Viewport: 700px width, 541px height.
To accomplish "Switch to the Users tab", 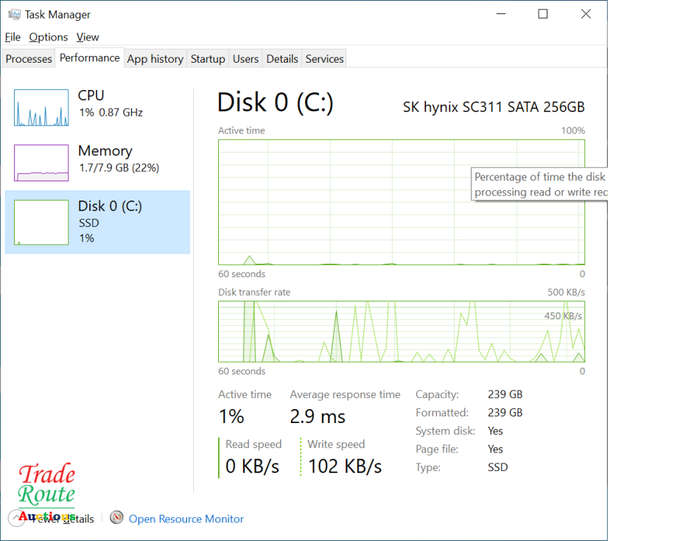I will click(246, 58).
